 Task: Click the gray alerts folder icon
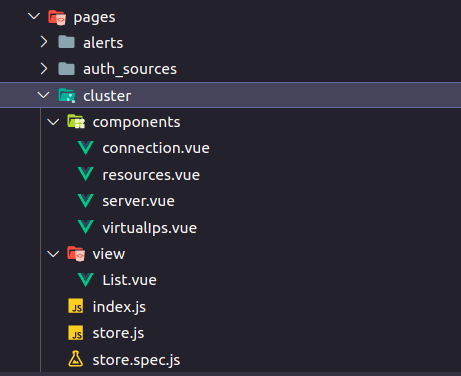coord(66,42)
